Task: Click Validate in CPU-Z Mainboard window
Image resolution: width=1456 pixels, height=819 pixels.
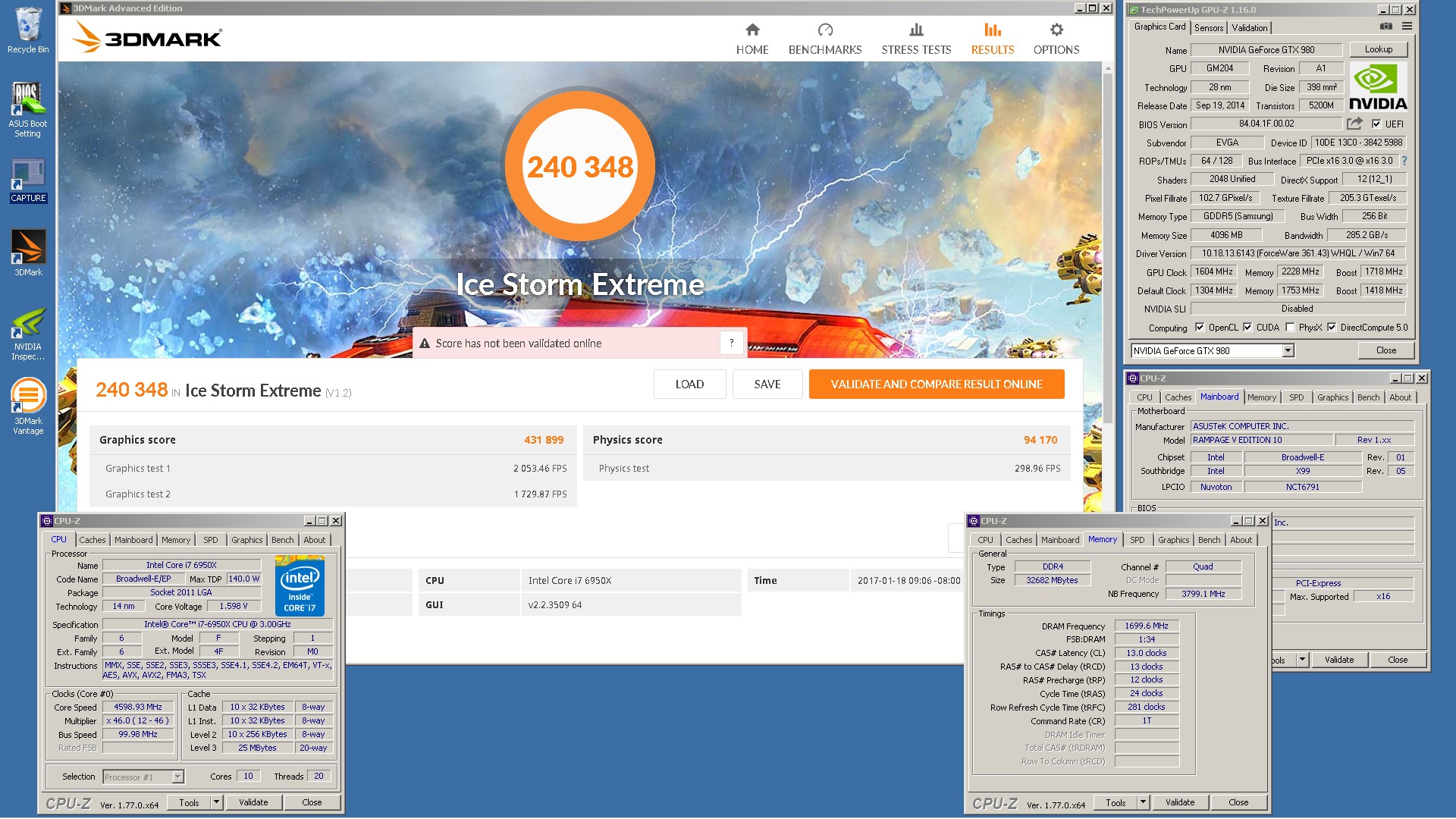Action: tap(1339, 660)
